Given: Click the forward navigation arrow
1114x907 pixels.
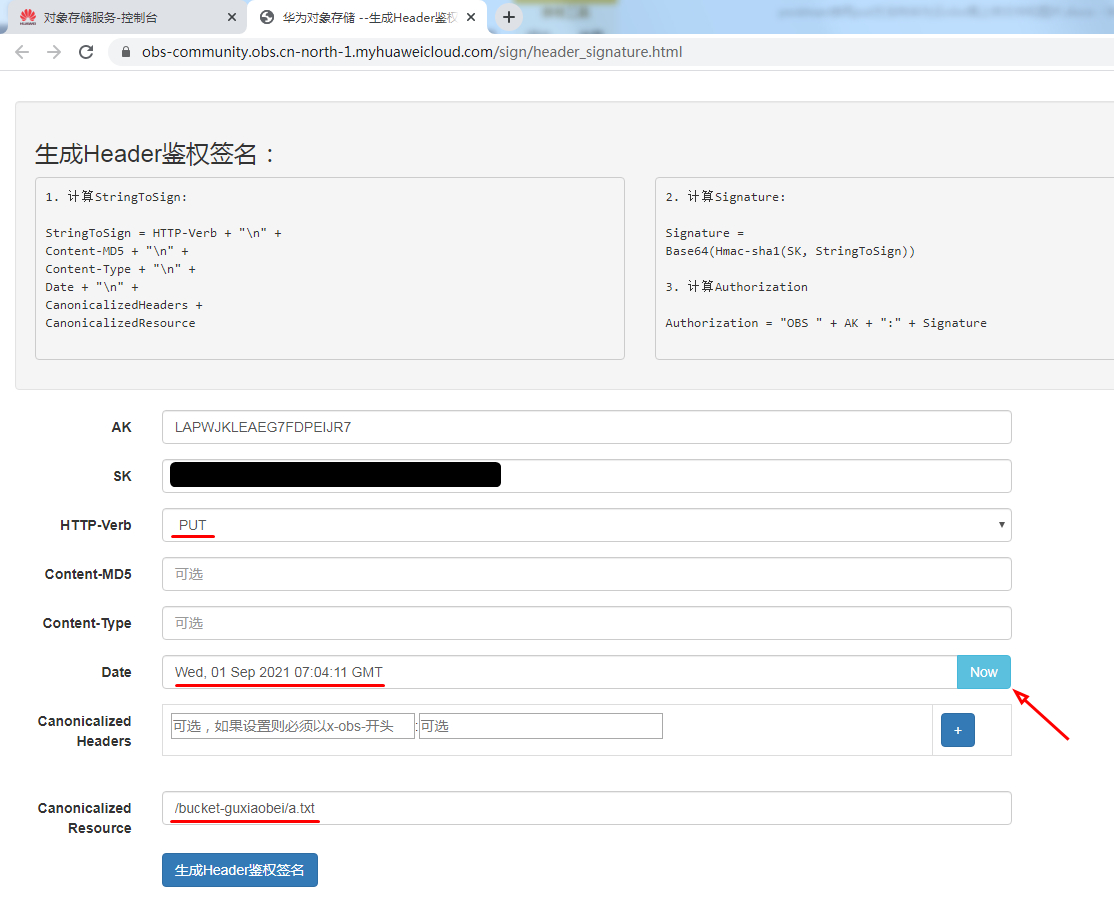Looking at the screenshot, I should [x=56, y=52].
